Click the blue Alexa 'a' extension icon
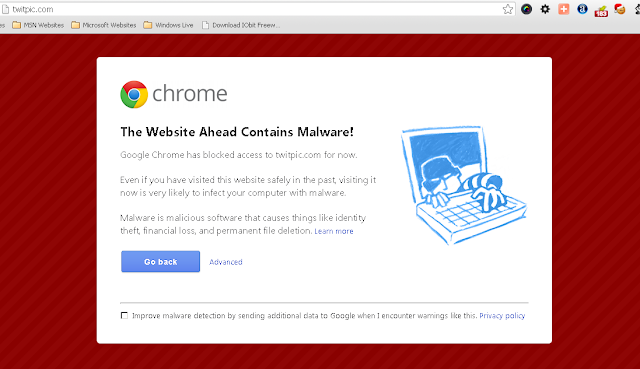640x369 pixels. click(582, 9)
